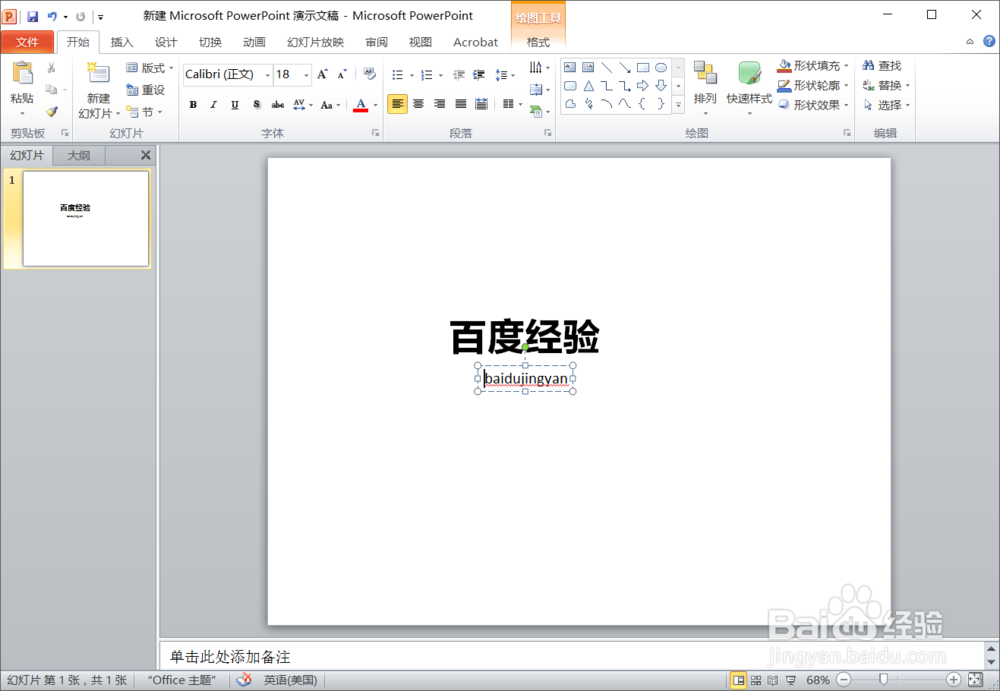1000x691 pixels.
Task: Increase font size with the large A
Action: (323, 74)
